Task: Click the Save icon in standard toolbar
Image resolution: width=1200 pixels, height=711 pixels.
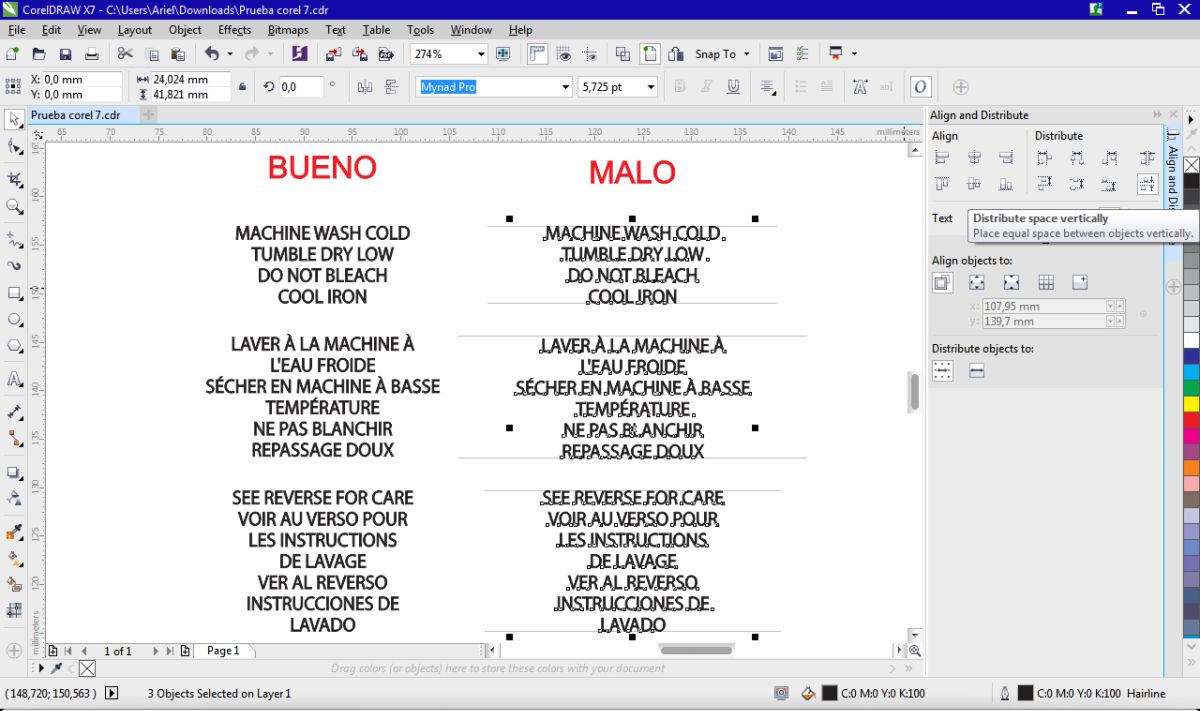Action: tap(65, 54)
